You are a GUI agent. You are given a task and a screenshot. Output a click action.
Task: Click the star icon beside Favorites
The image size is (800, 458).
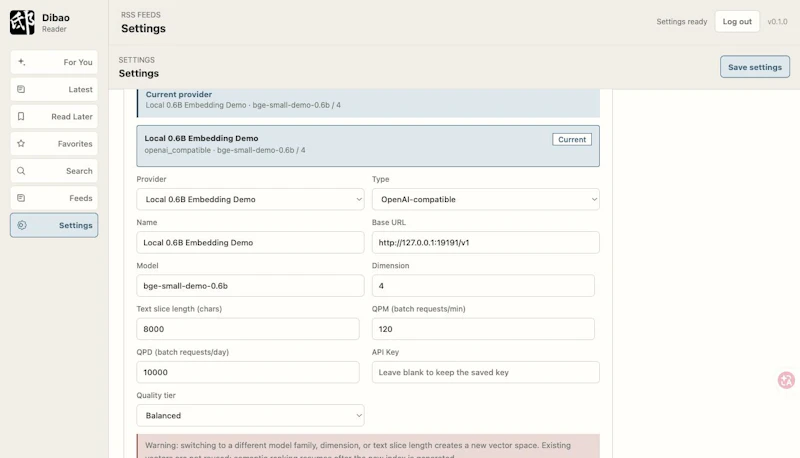(x=21, y=143)
